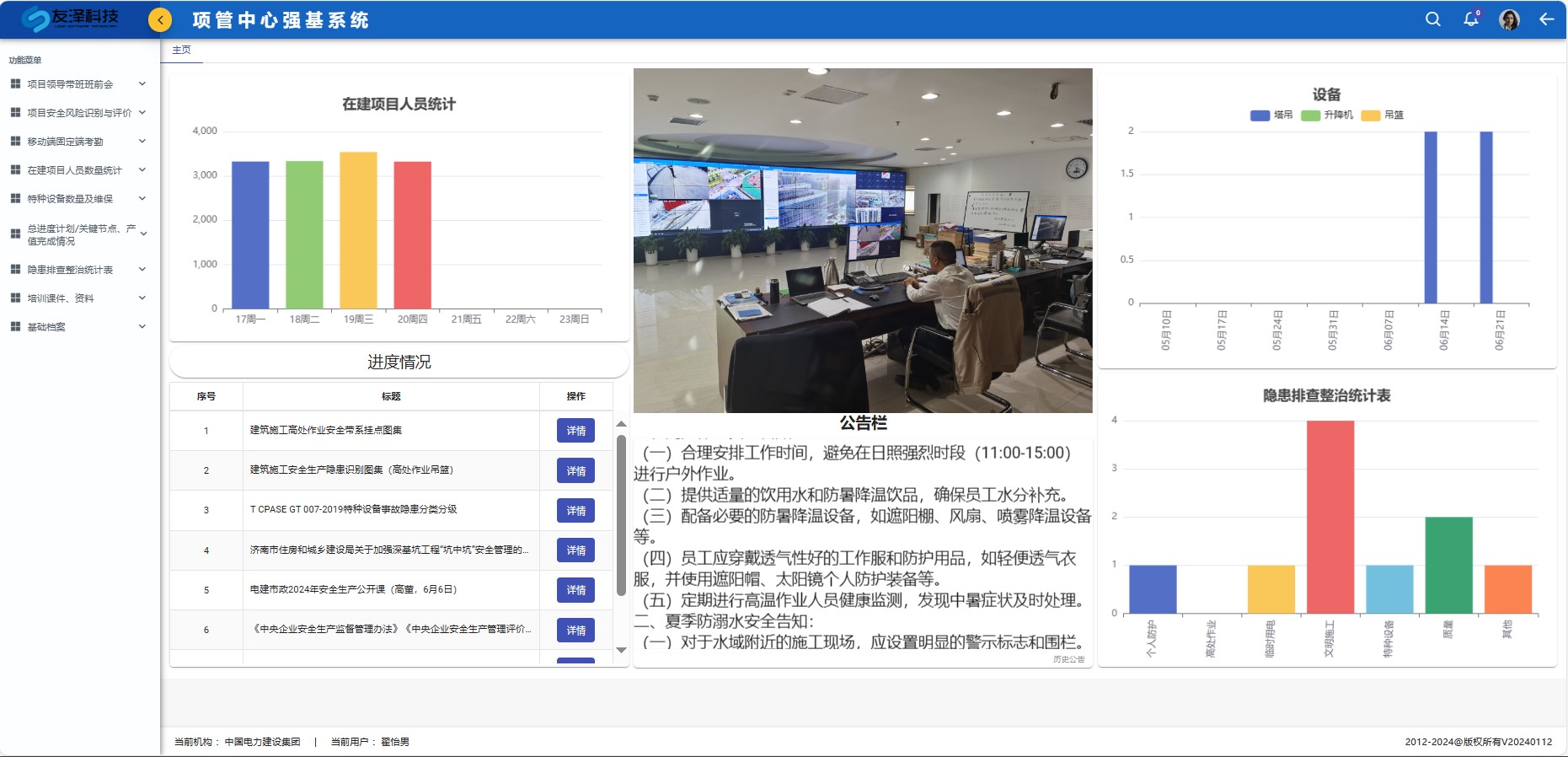Select the 主页 tab

[x=181, y=51]
